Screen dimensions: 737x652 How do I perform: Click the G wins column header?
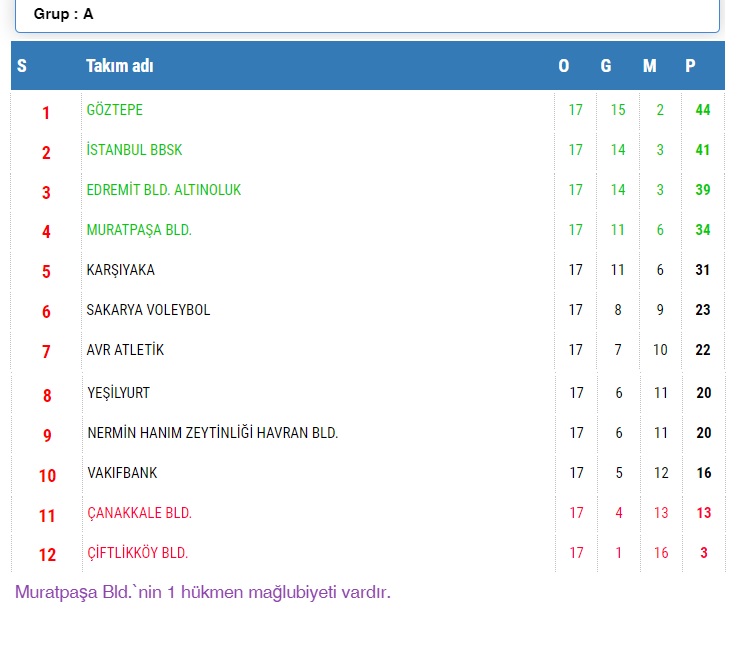click(606, 66)
